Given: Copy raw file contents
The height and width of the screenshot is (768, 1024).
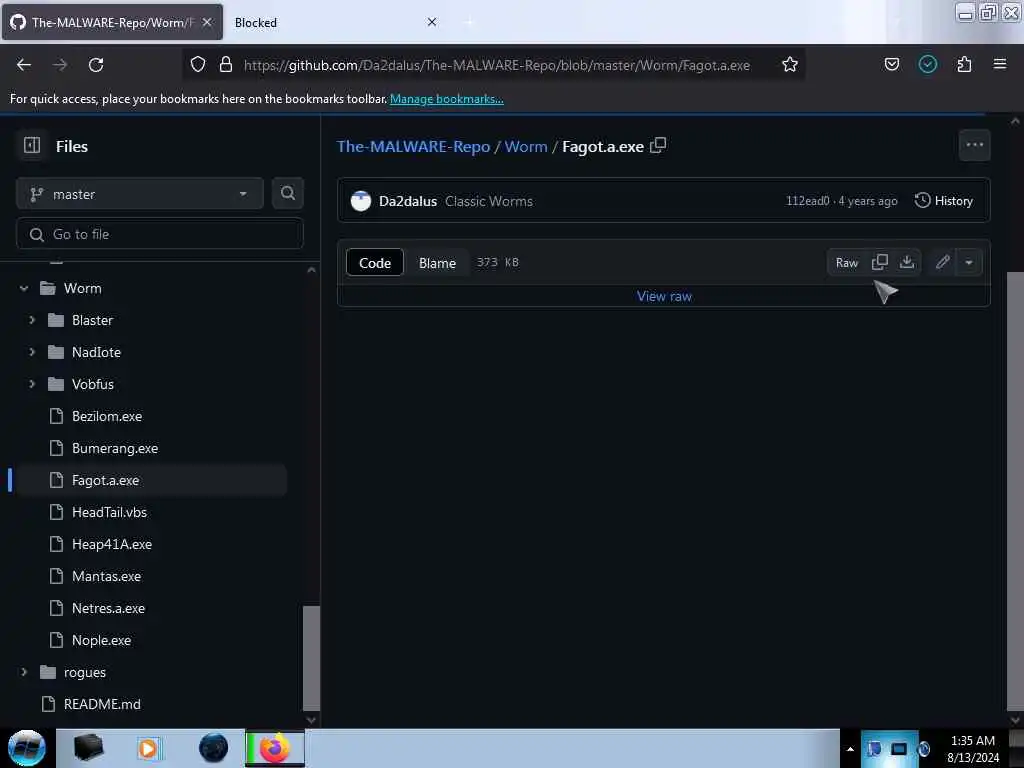Looking at the screenshot, I should coord(880,263).
